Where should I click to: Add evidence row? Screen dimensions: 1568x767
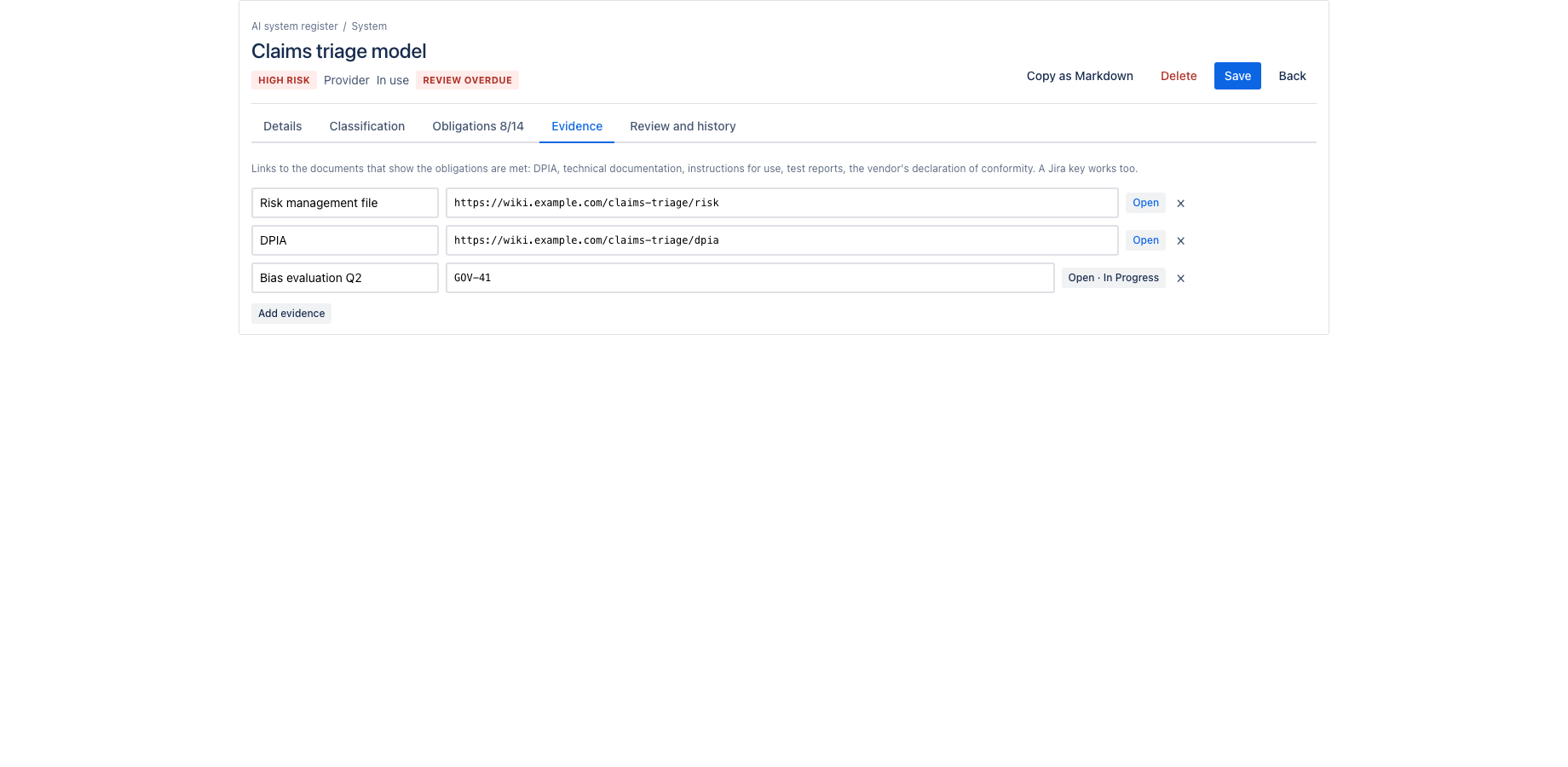coord(291,314)
